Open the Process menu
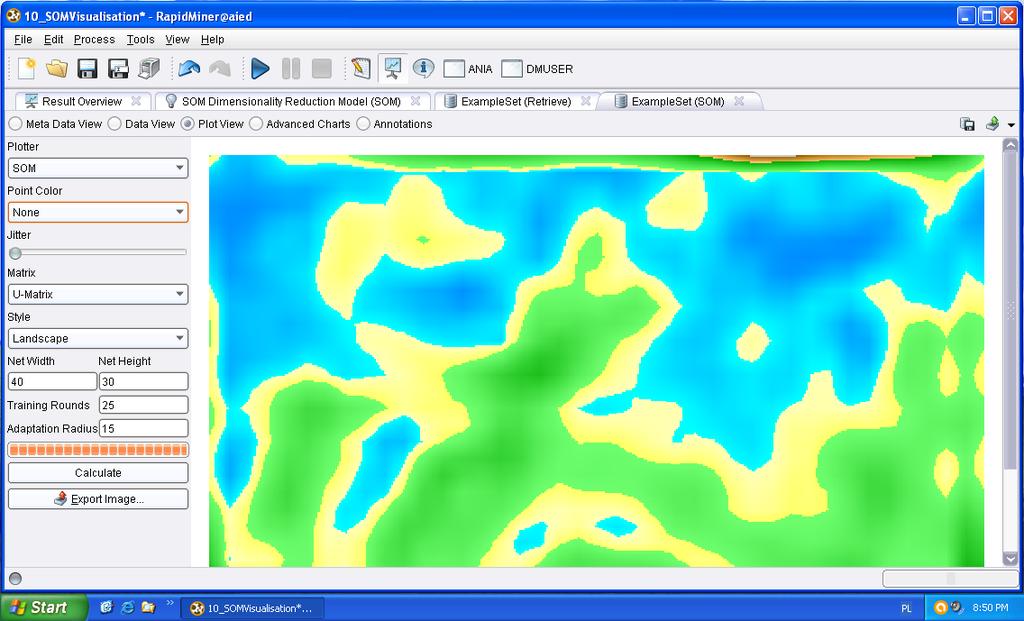Viewport: 1024px width, 621px height. 94,39
